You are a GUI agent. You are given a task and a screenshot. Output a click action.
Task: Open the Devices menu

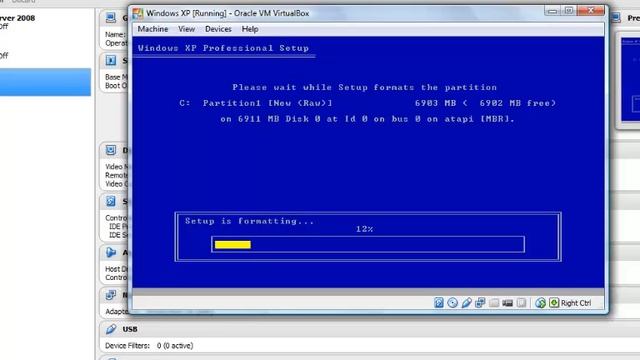point(218,29)
